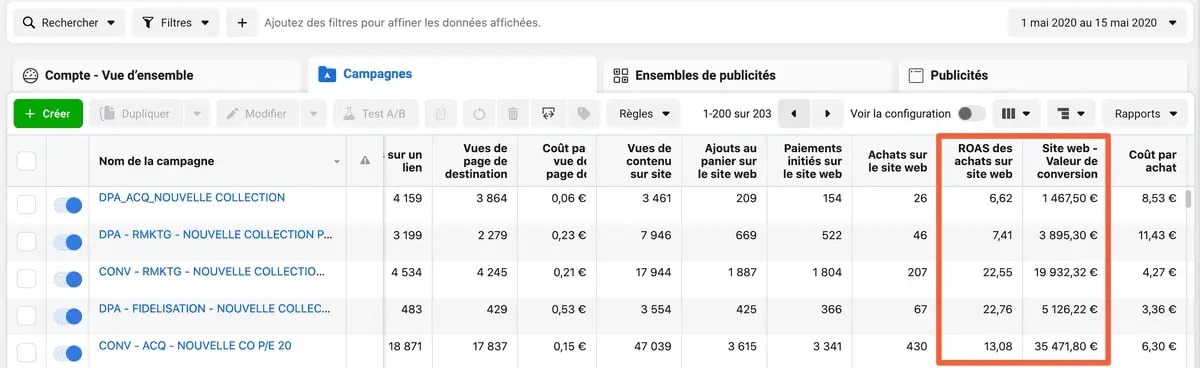Click the green Créer button
1200x368 pixels.
[48, 114]
